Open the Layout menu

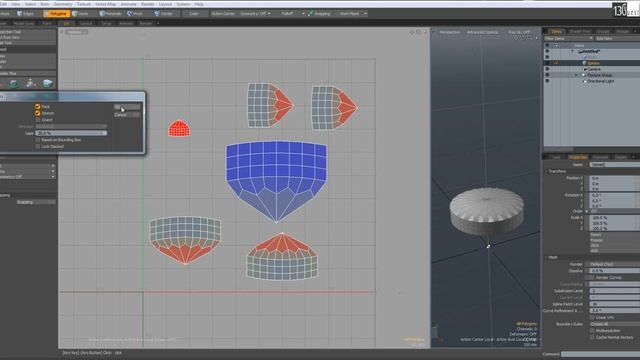click(165, 4)
